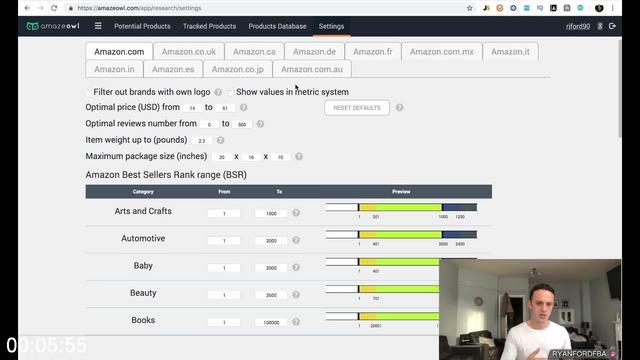Click Arts and Crafts To field
The image size is (640, 360).
tap(271, 213)
